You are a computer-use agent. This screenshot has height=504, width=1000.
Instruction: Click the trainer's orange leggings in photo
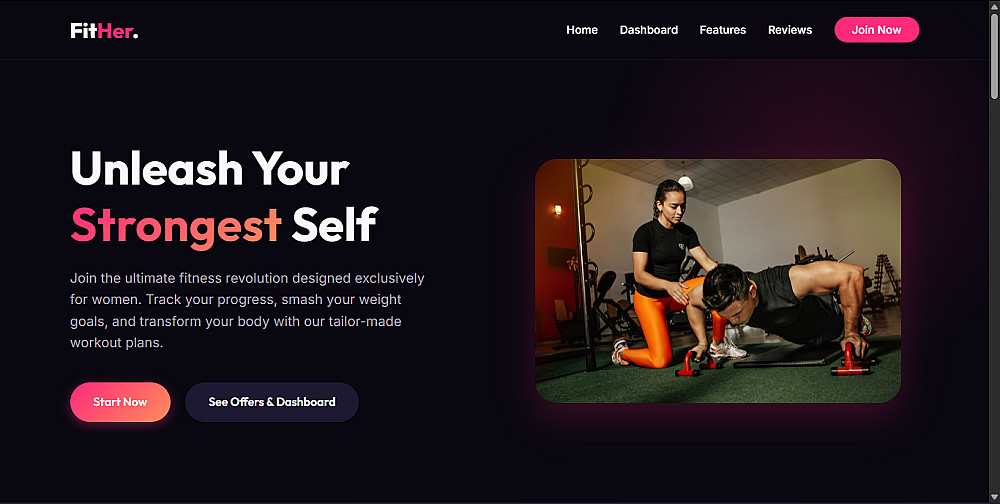(x=663, y=325)
